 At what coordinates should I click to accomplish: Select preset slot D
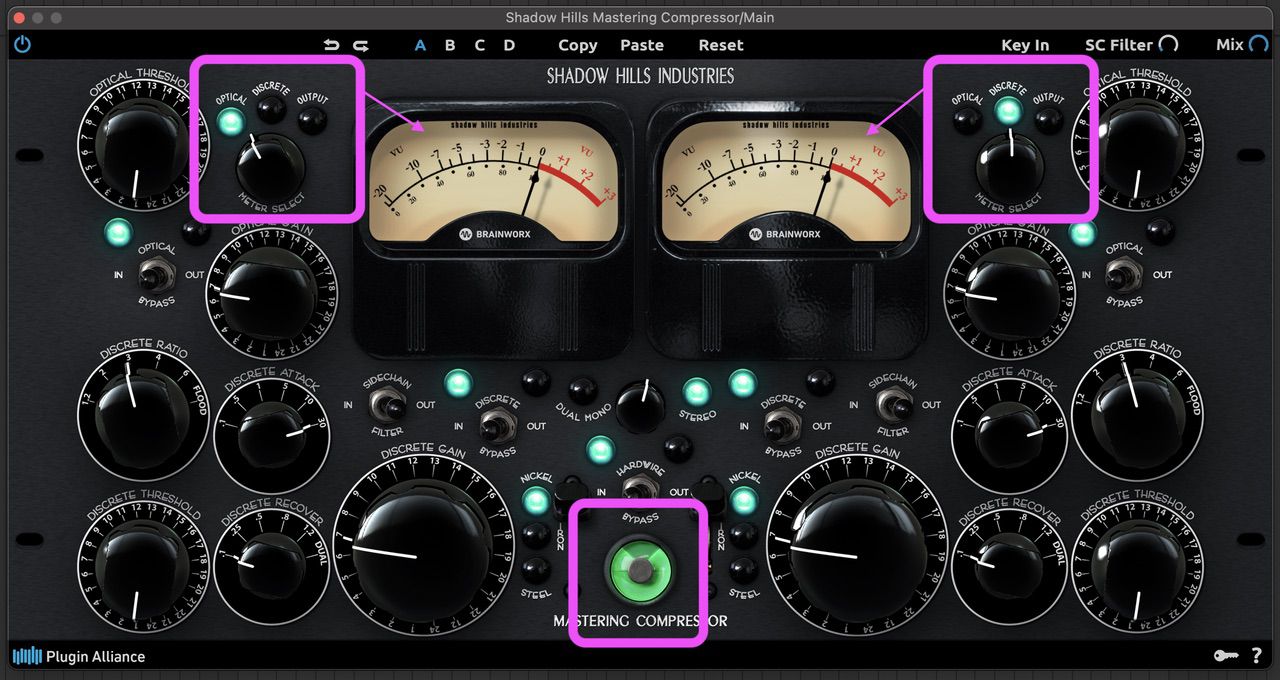(x=509, y=45)
